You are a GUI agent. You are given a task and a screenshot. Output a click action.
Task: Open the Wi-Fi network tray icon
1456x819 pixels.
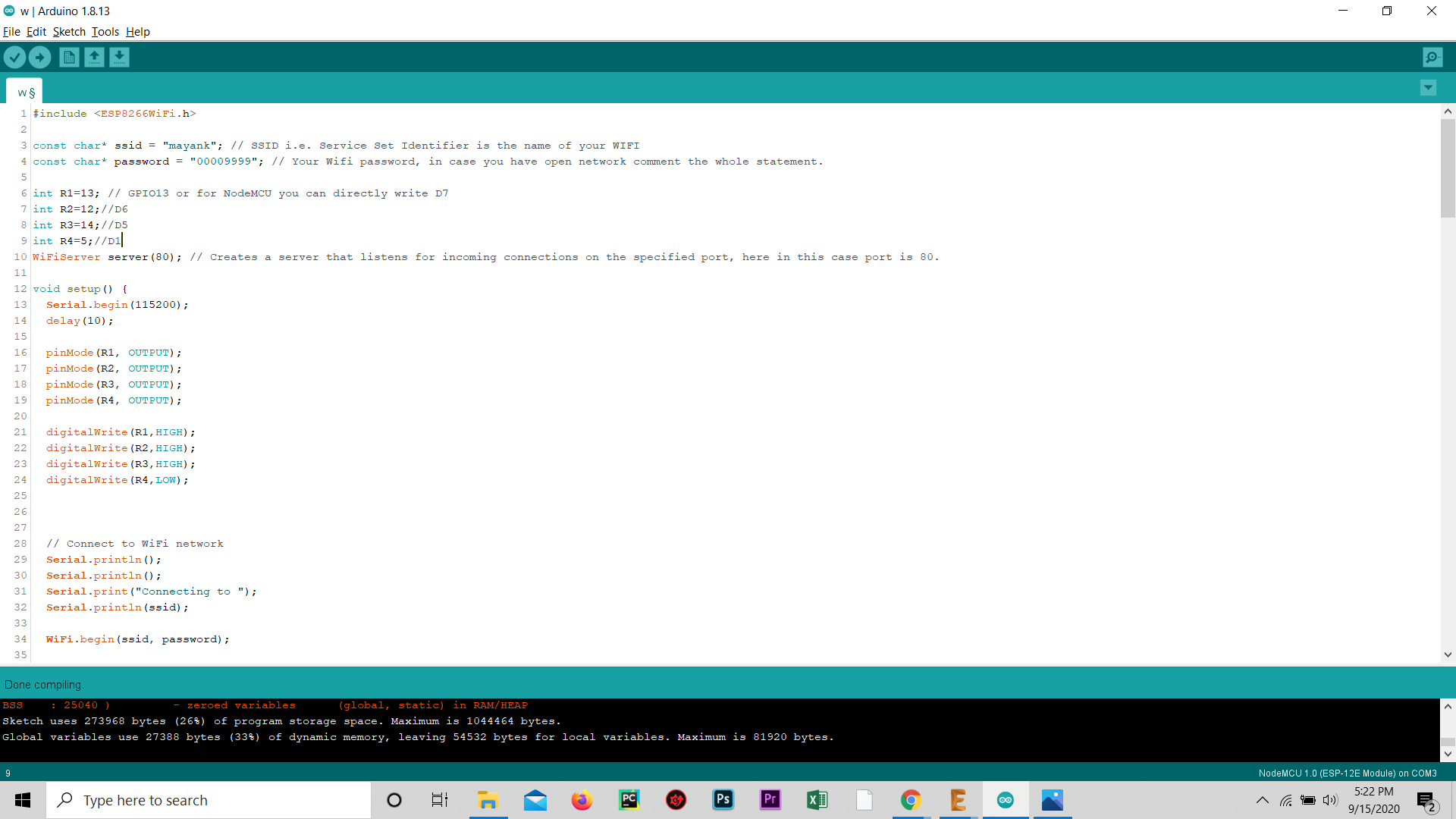(x=1286, y=800)
